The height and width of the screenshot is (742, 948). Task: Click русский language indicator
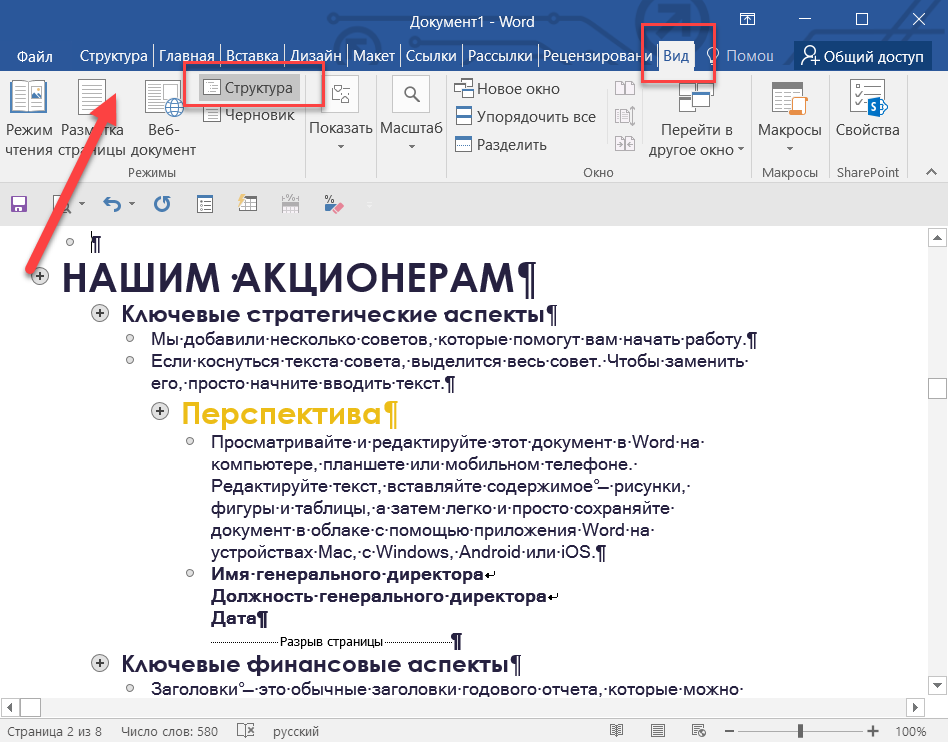[296, 732]
